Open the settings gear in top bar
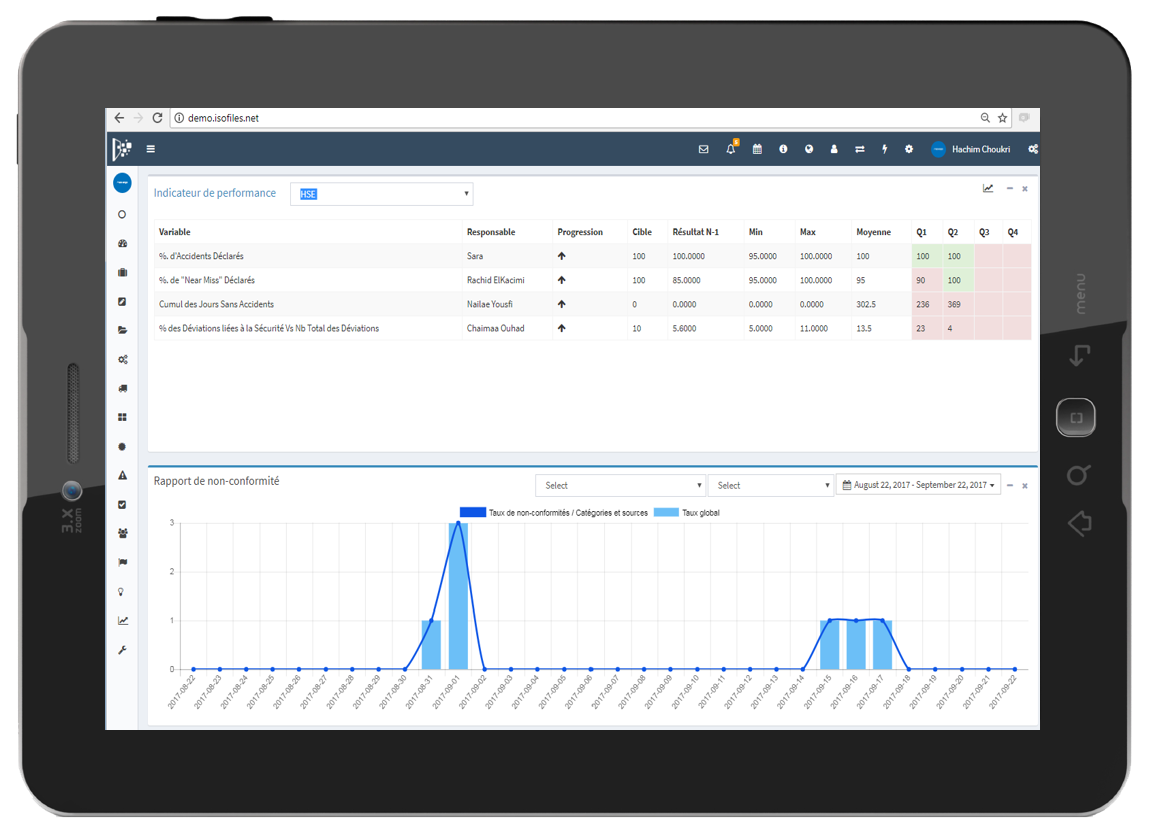This screenshot has width=1149, height=832. click(909, 149)
